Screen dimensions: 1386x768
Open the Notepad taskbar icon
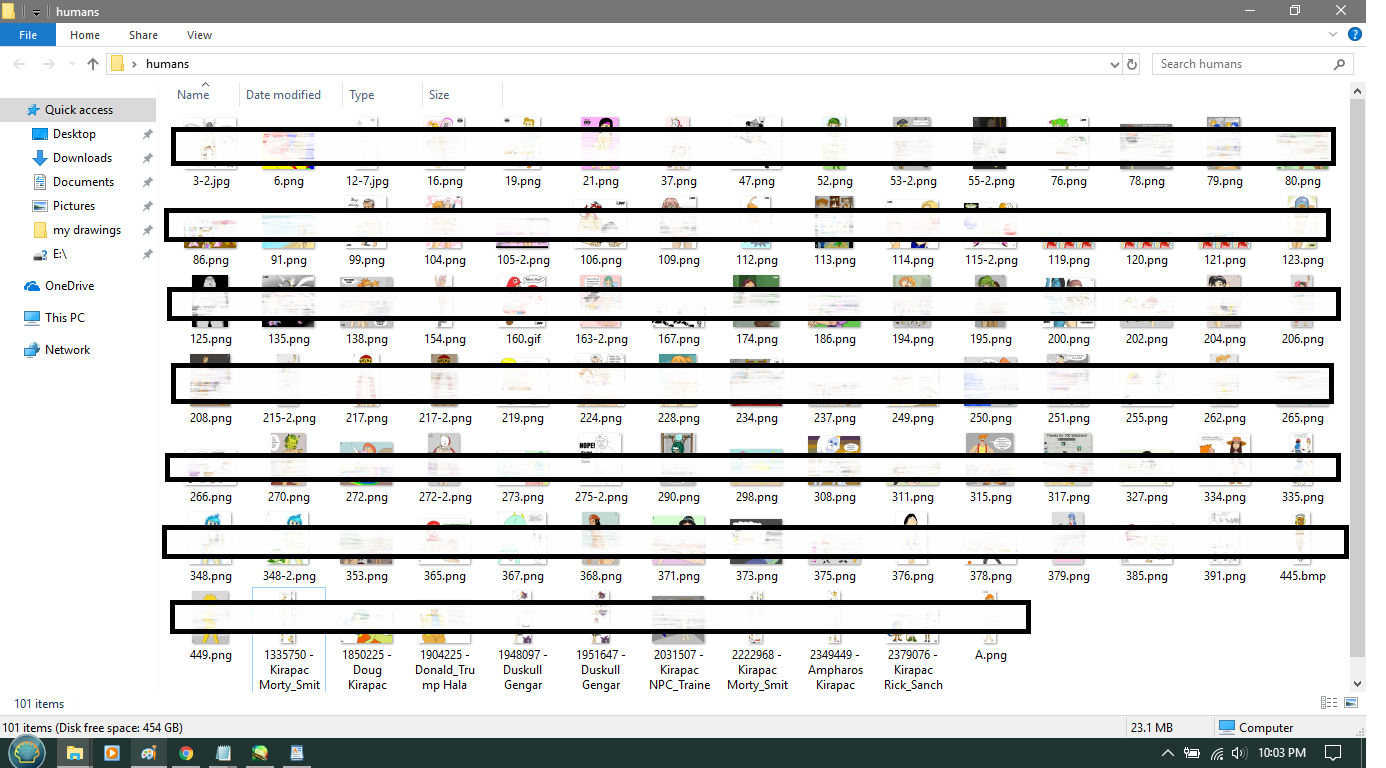223,753
